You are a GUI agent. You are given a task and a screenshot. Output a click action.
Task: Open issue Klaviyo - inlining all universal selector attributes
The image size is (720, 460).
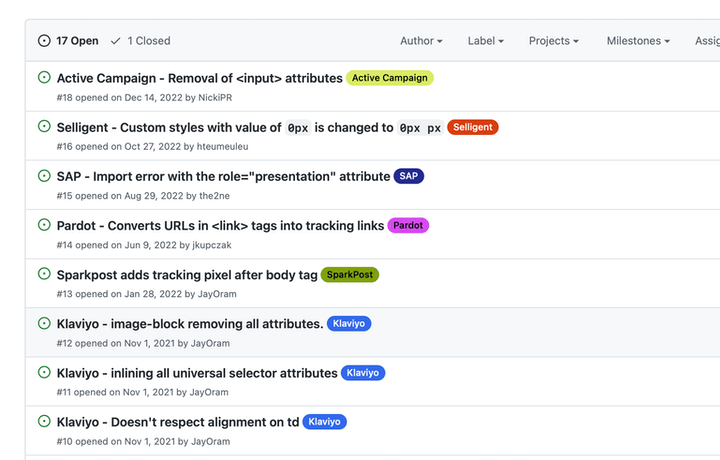click(197, 373)
